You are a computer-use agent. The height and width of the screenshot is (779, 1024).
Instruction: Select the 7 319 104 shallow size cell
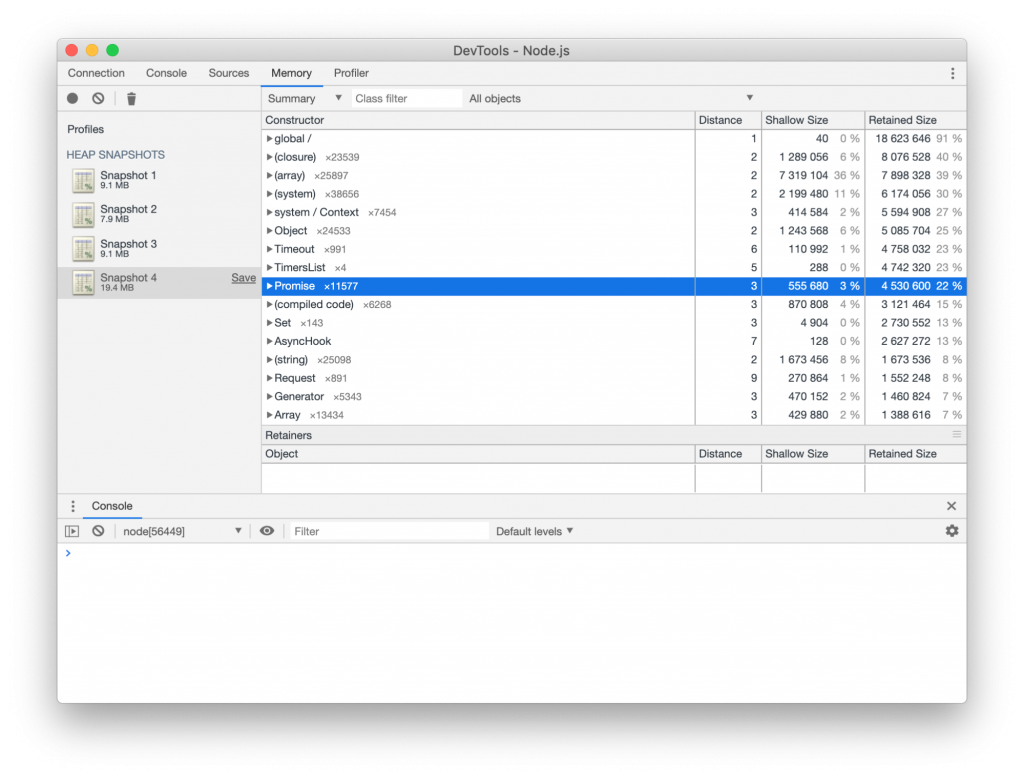click(x=813, y=176)
